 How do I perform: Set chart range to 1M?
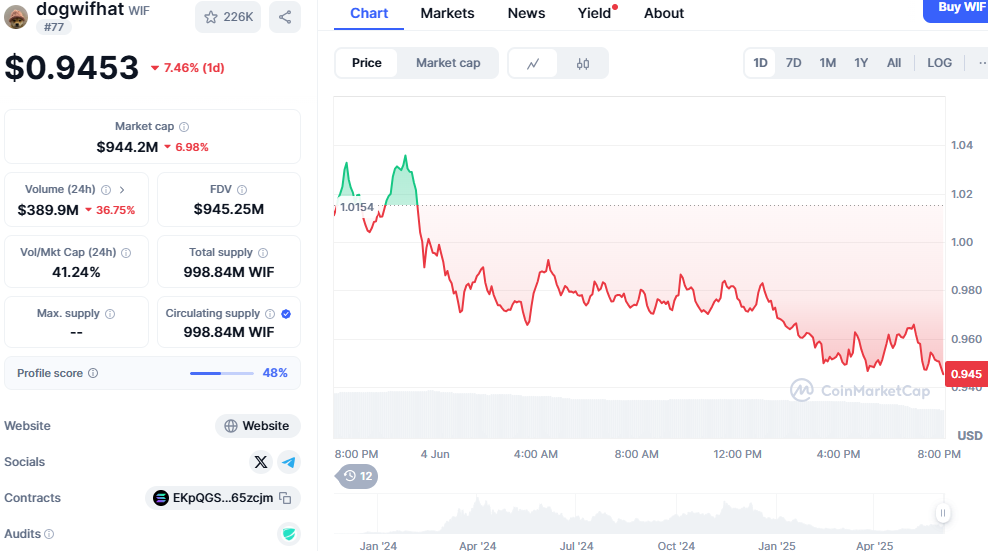827,63
